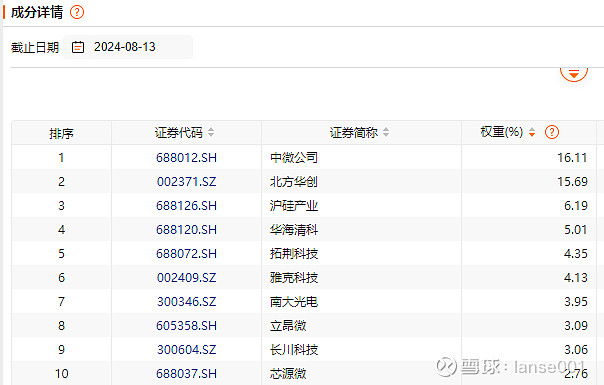The height and width of the screenshot is (385, 604).
Task: Open stock code 688126.SH
Action: pyautogui.click(x=186, y=205)
